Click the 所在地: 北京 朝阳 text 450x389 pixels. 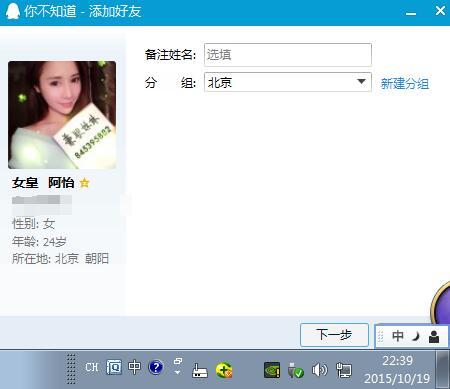(60, 258)
